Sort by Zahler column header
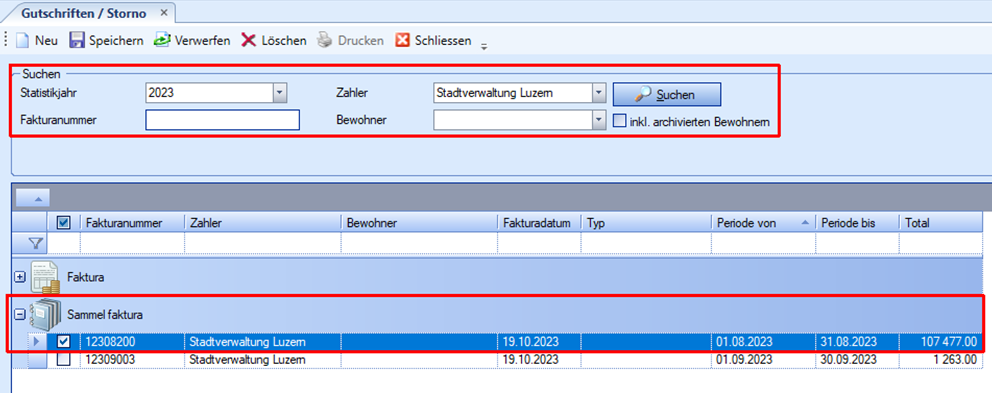The image size is (992, 393). [263, 223]
